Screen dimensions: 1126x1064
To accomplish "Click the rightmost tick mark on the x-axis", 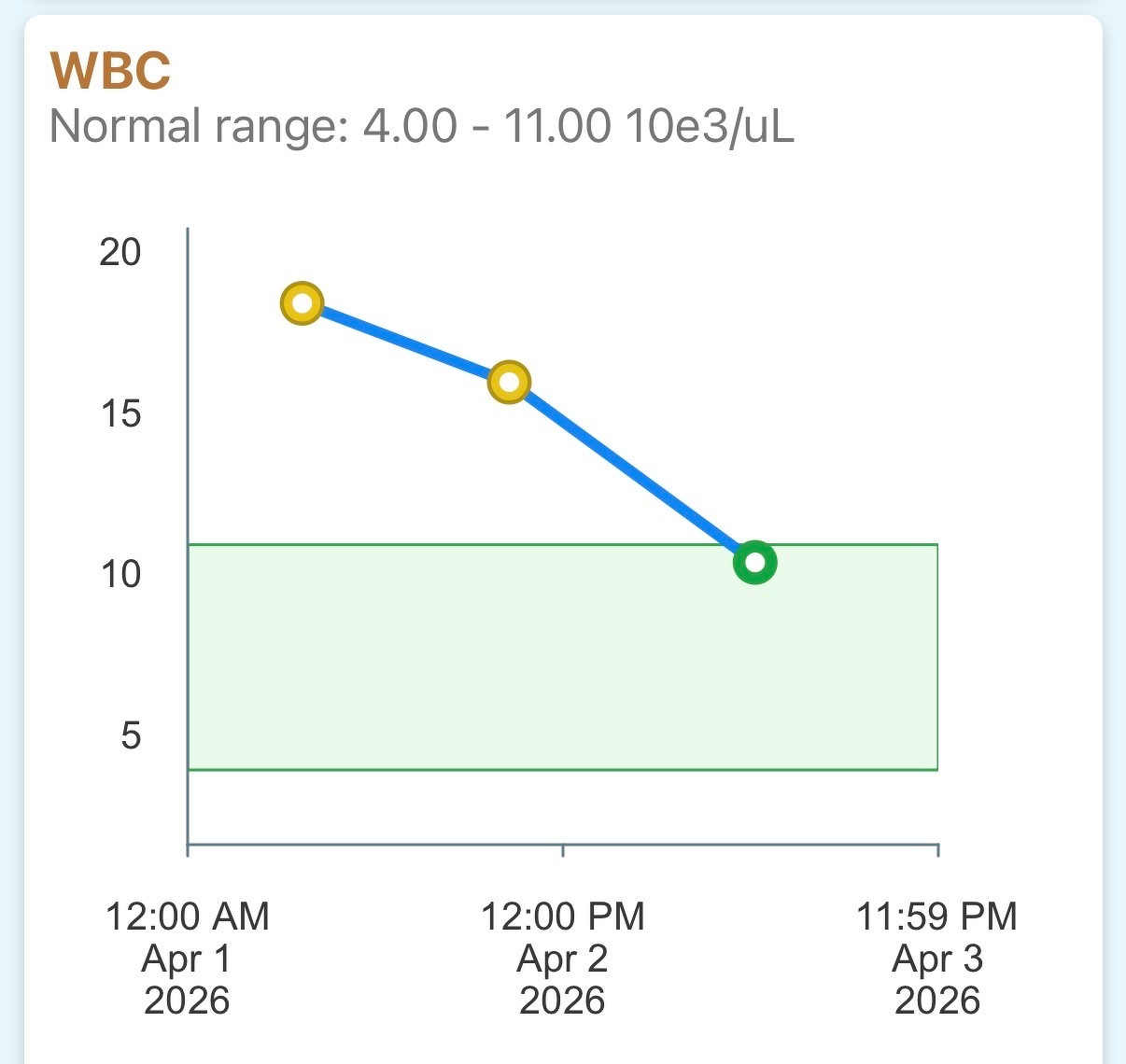I will point(937,849).
